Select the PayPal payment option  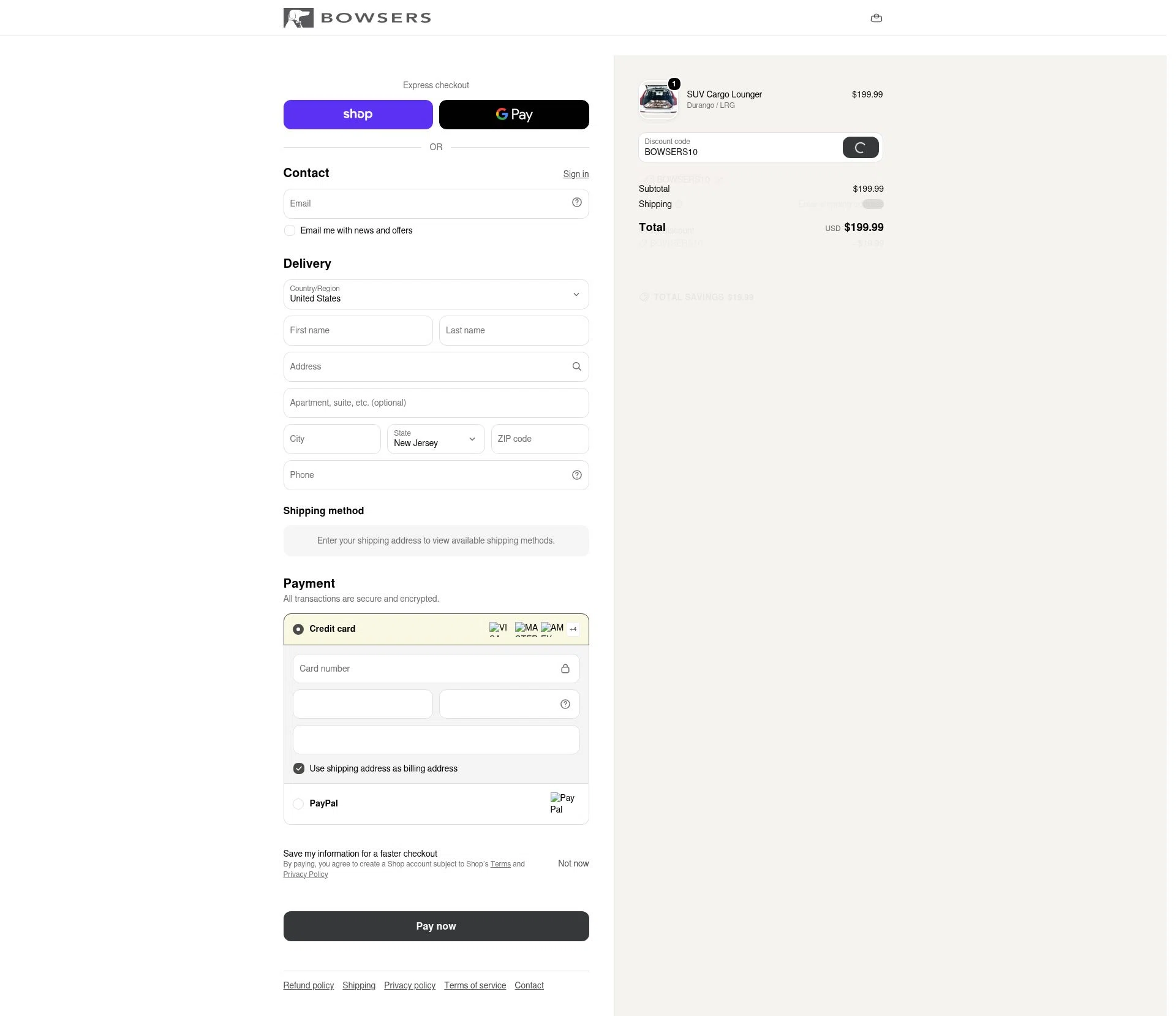pyautogui.click(x=298, y=804)
